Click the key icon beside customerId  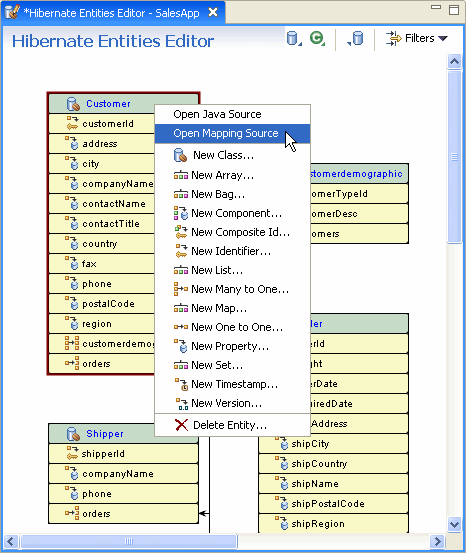click(x=72, y=123)
